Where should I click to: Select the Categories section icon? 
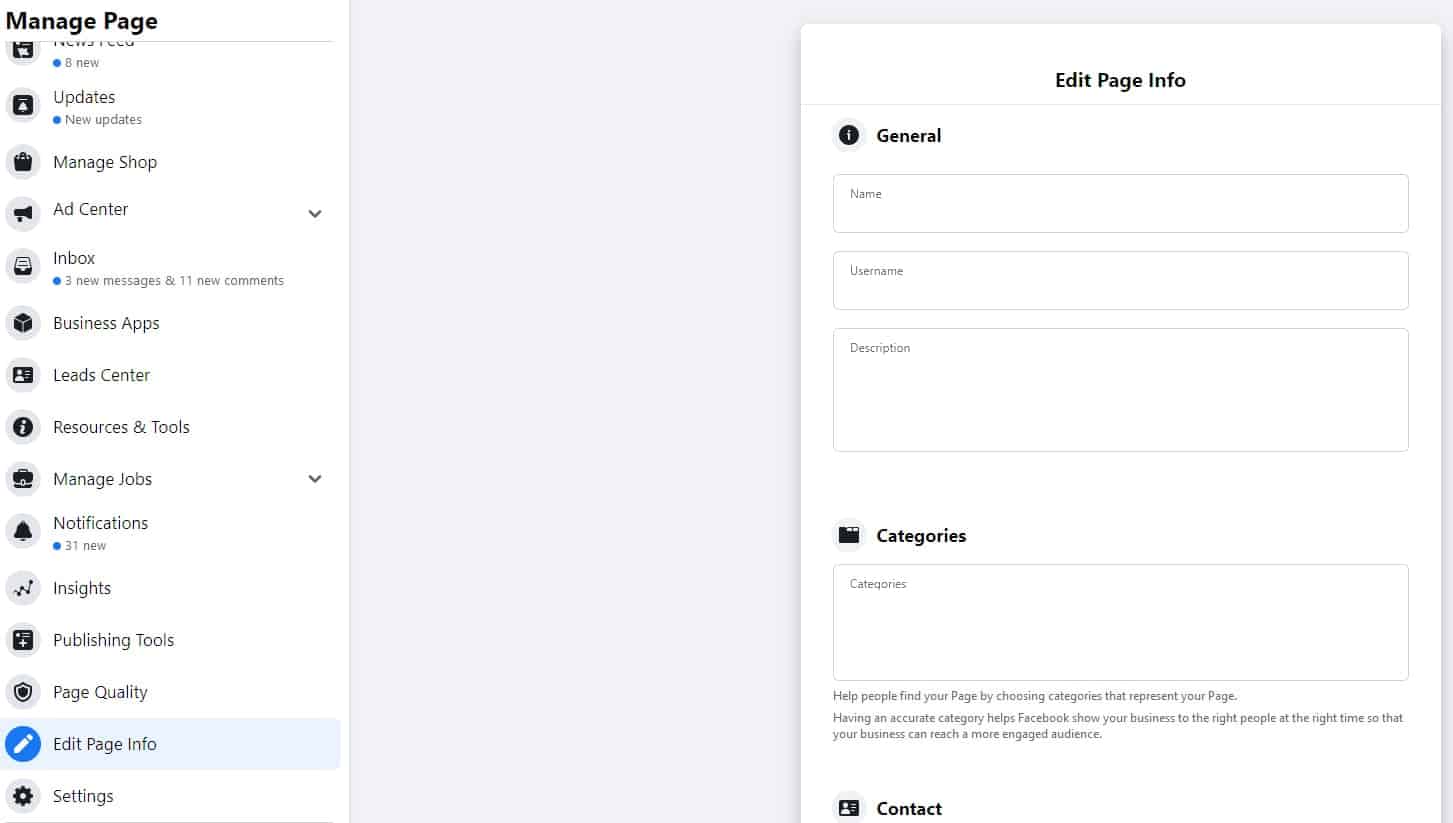(848, 535)
